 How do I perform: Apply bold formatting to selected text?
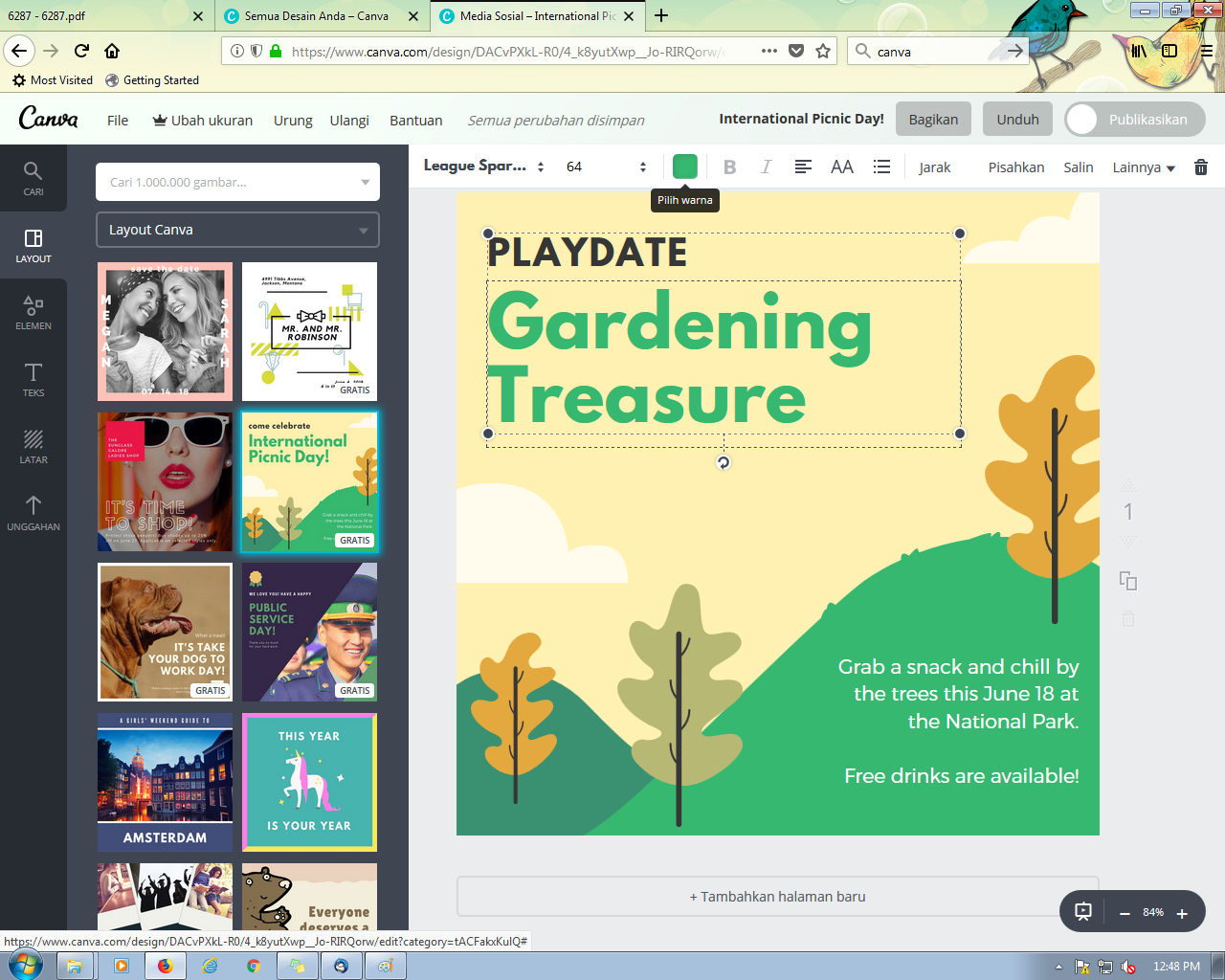729,166
